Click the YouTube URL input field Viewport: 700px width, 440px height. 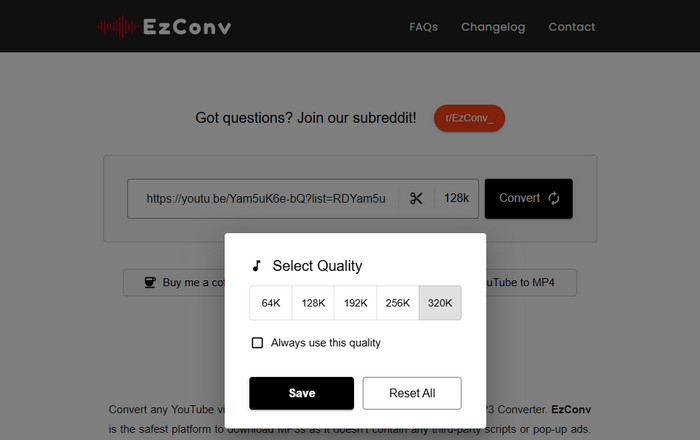click(264, 198)
